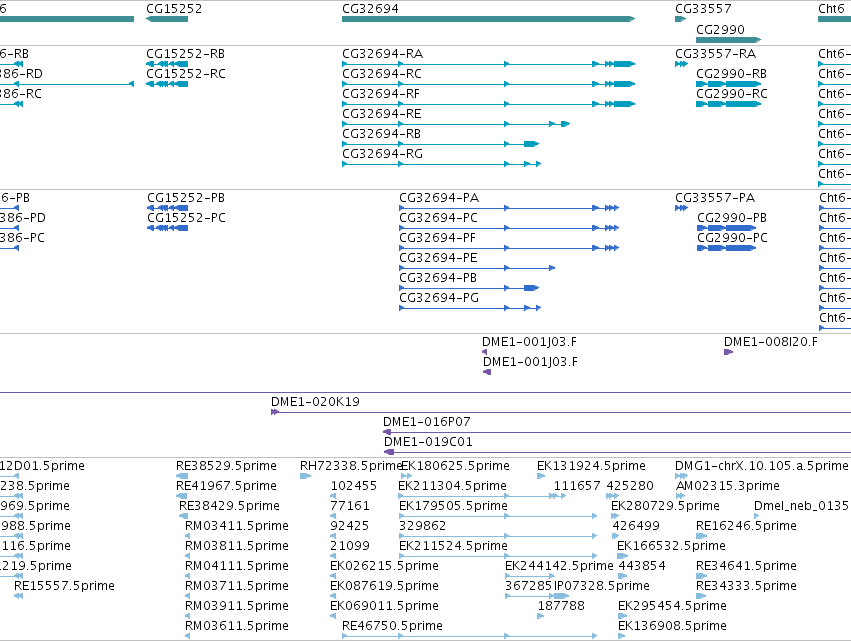Select the DME1-008I20.F feature

[771, 342]
